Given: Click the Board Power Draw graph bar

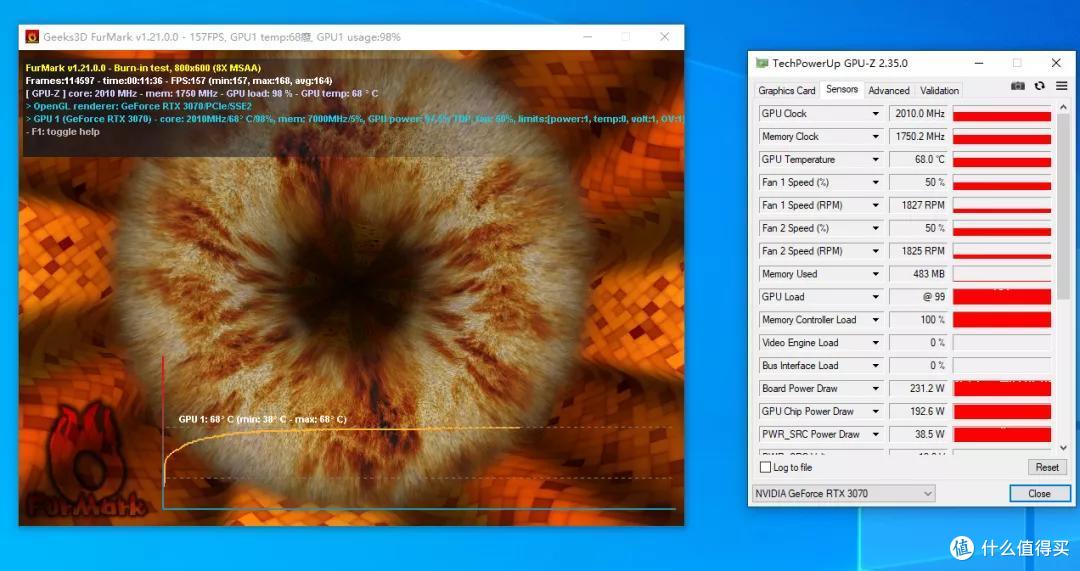Looking at the screenshot, I should point(1001,388).
